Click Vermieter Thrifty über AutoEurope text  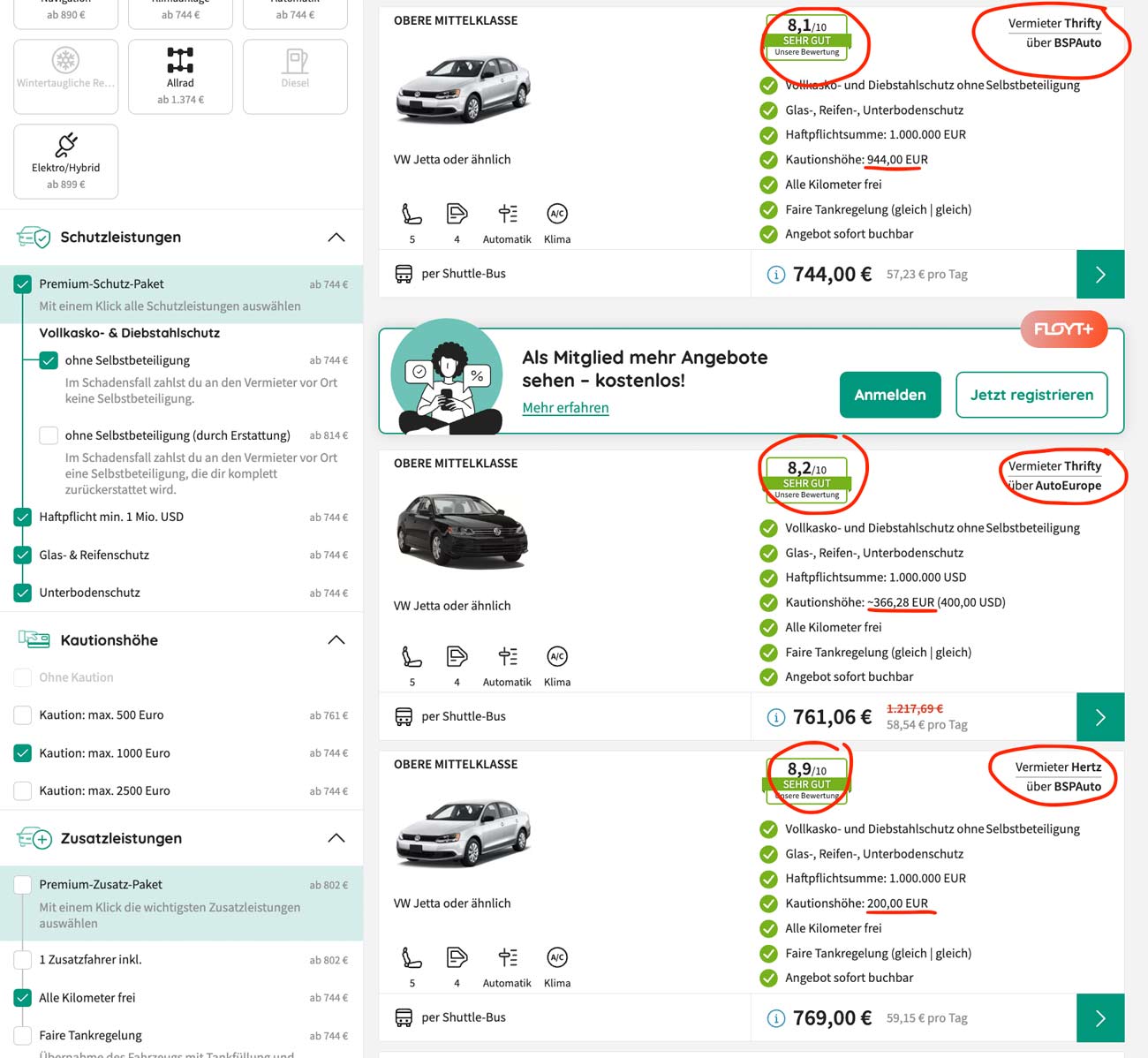(x=1055, y=476)
